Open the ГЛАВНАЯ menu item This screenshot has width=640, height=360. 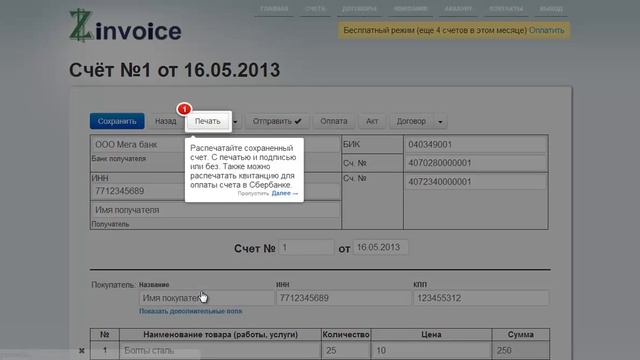(x=274, y=9)
